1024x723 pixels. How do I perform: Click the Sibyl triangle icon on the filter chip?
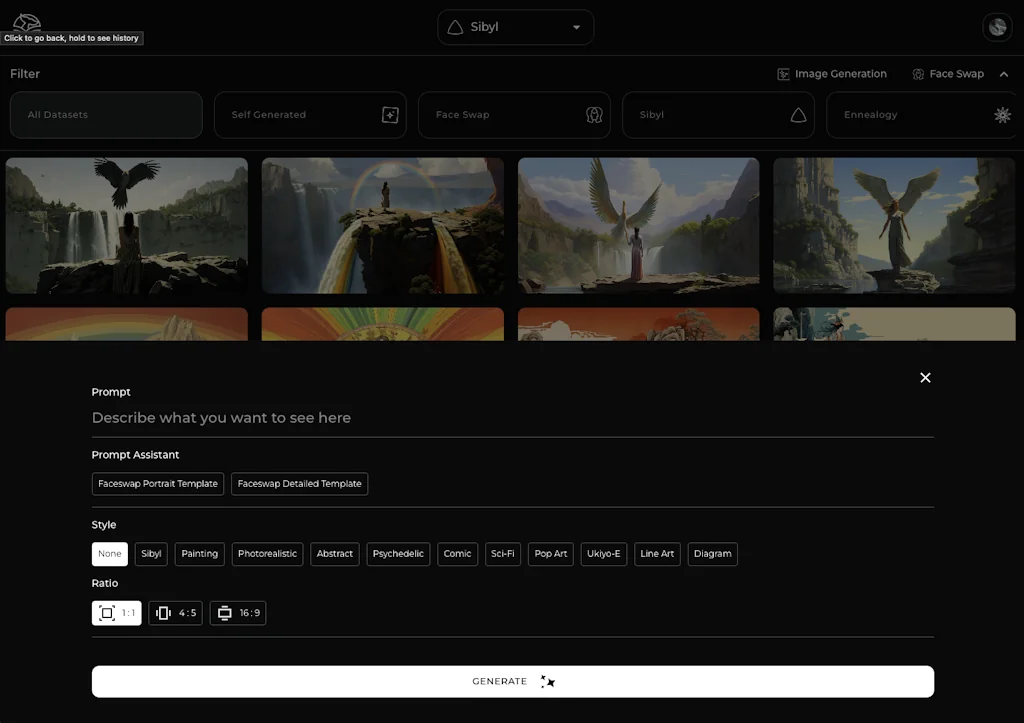[797, 114]
